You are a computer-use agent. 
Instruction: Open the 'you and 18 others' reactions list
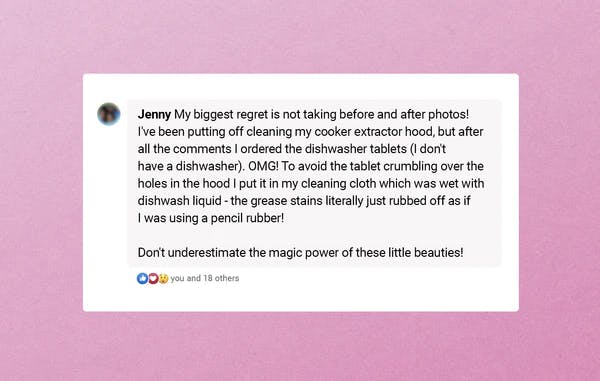coord(205,278)
